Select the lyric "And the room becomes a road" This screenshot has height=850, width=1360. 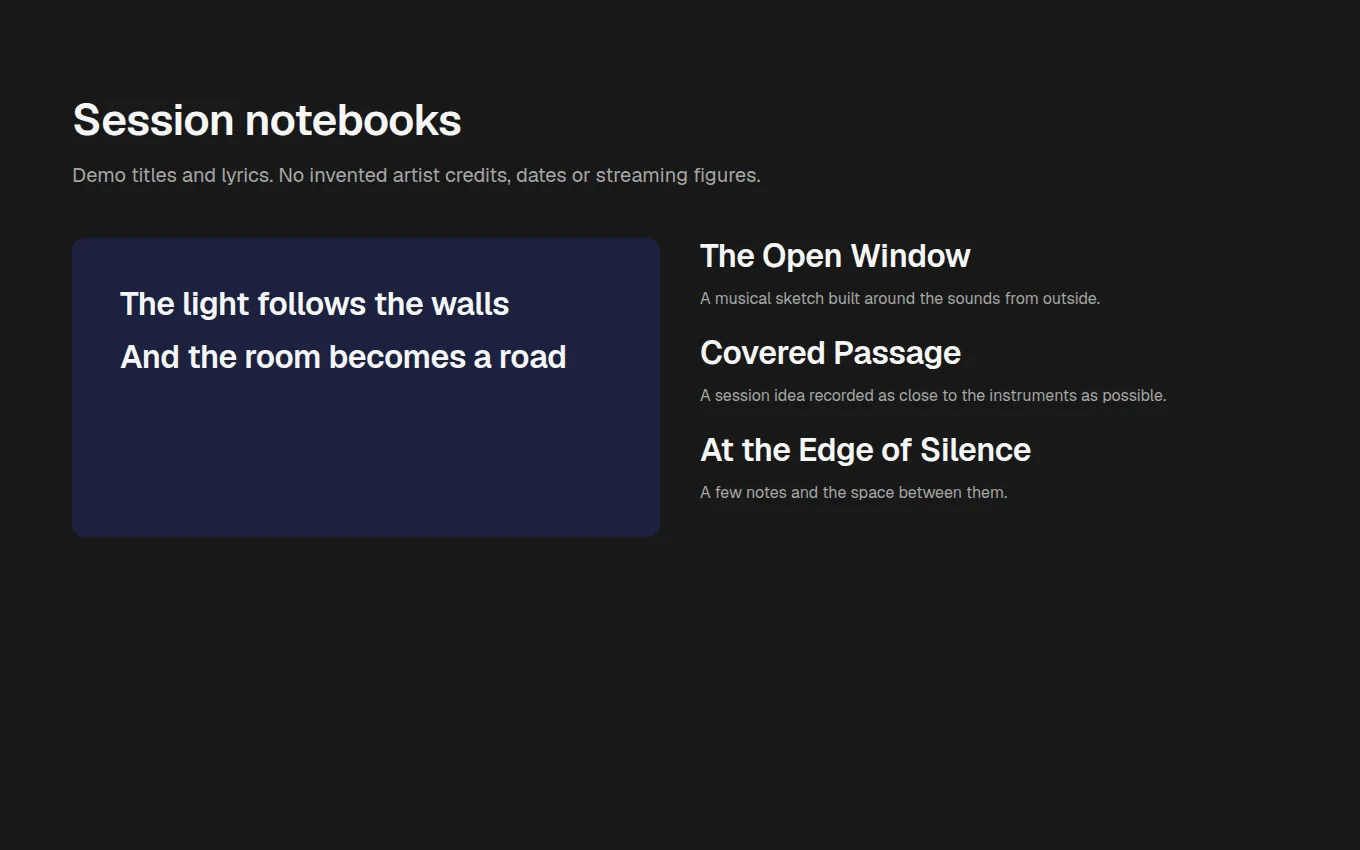click(x=343, y=357)
